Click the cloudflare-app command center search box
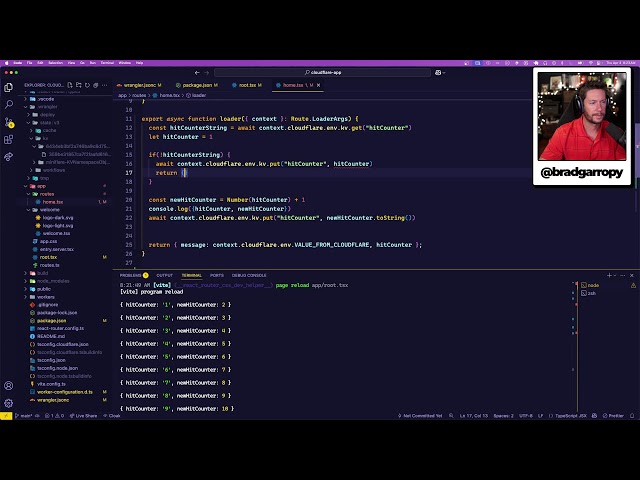 click(322, 73)
